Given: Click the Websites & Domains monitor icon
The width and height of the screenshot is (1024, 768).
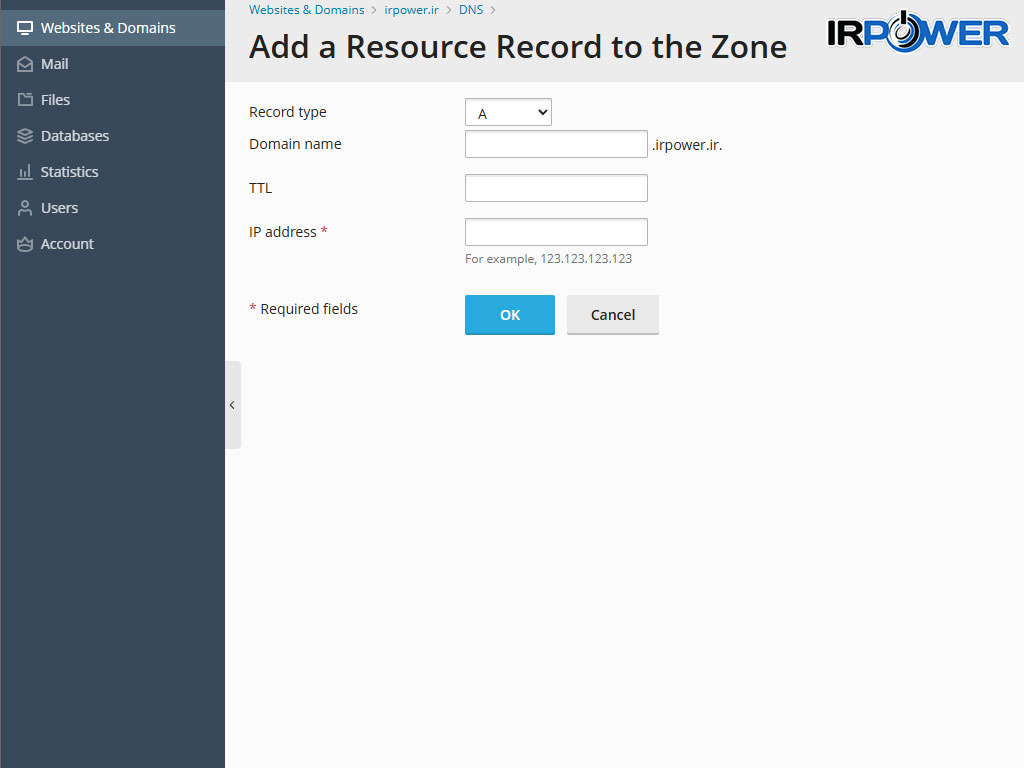Looking at the screenshot, I should click(25, 28).
